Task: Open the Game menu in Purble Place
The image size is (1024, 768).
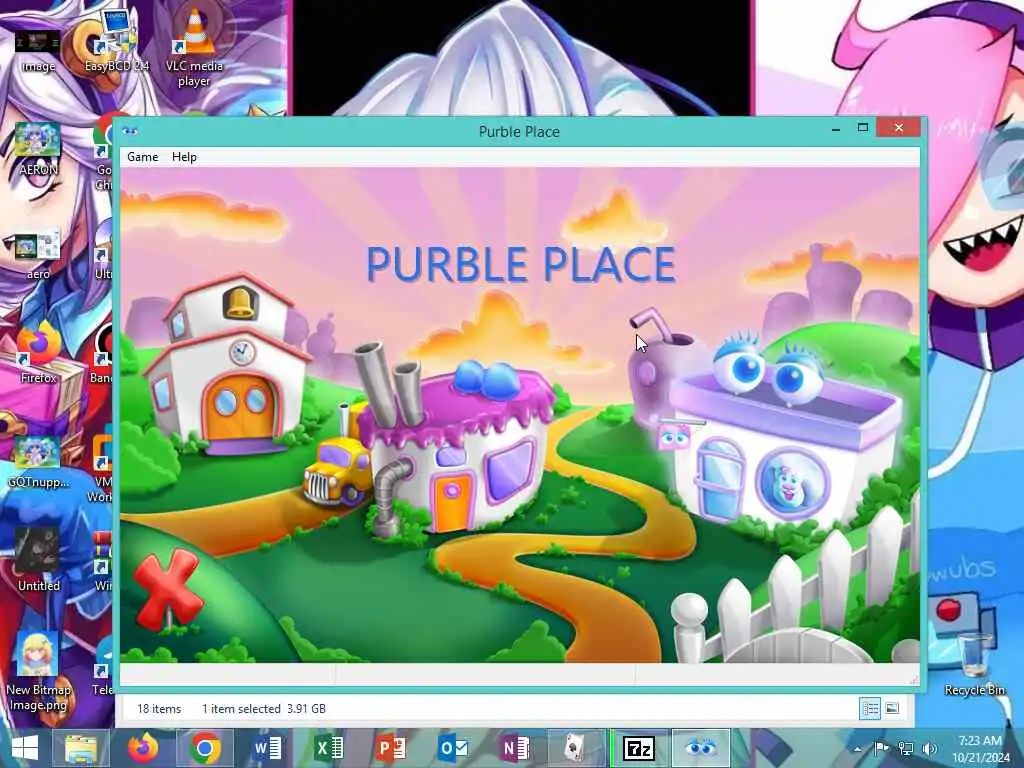Action: point(142,157)
